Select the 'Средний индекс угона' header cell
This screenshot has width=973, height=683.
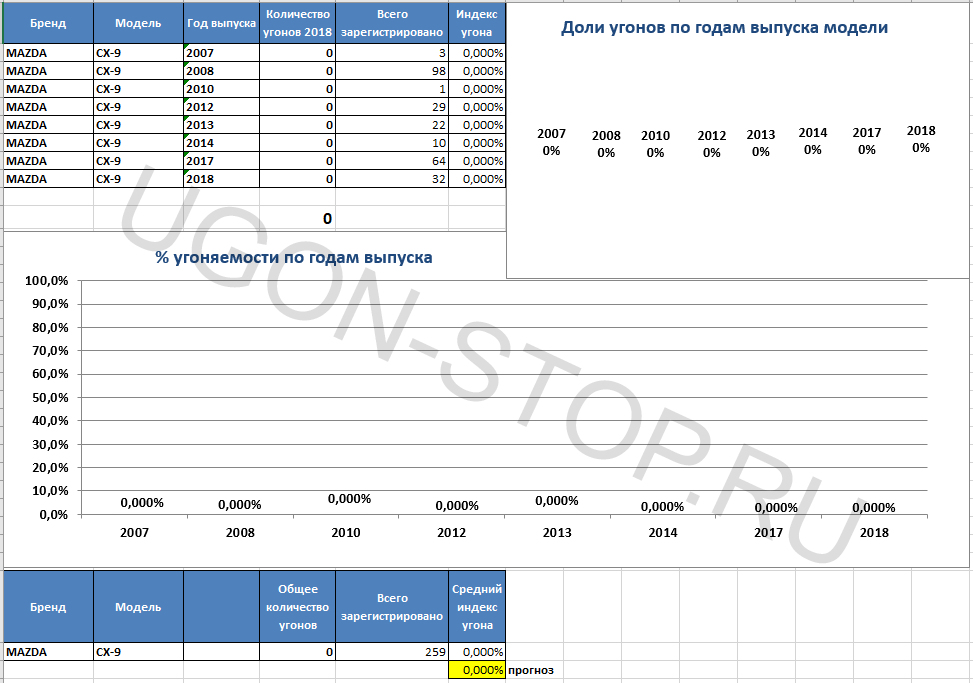coord(477,607)
